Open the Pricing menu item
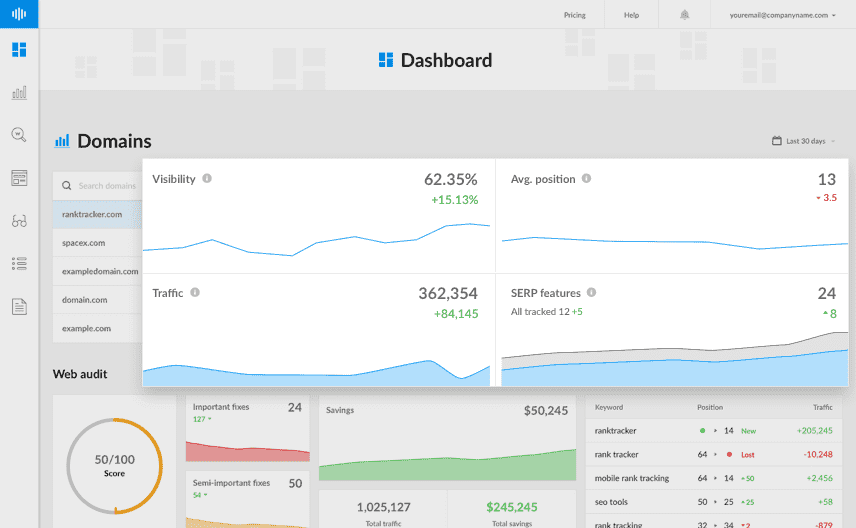The width and height of the screenshot is (856, 528). coord(574,15)
